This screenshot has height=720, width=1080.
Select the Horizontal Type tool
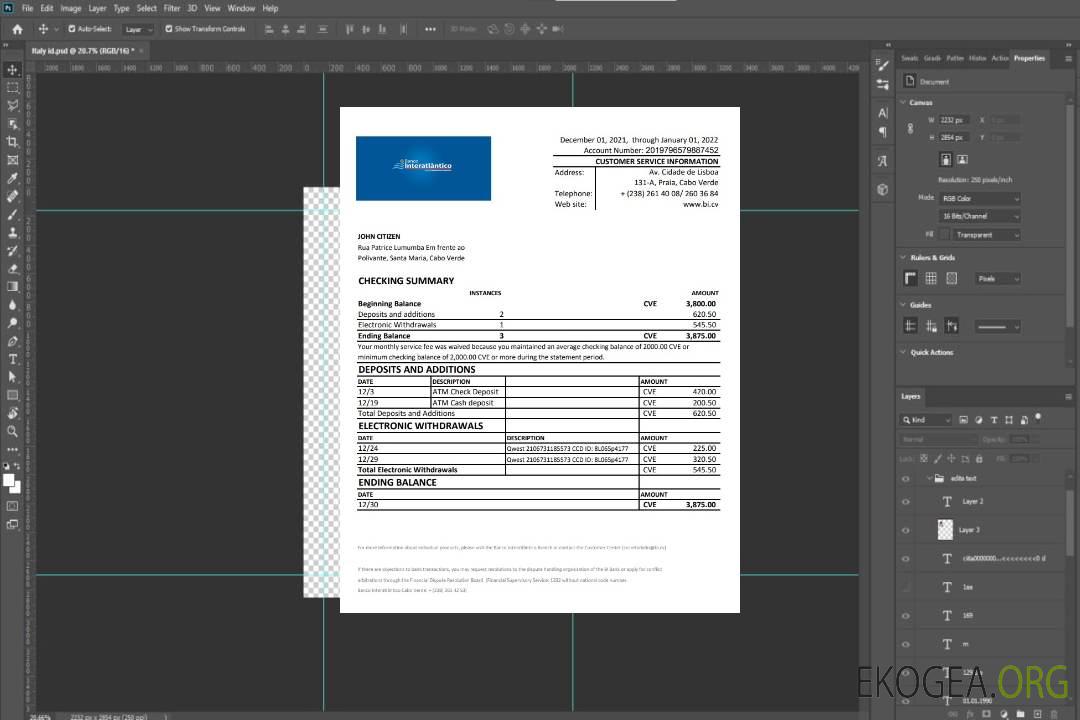click(x=12, y=359)
